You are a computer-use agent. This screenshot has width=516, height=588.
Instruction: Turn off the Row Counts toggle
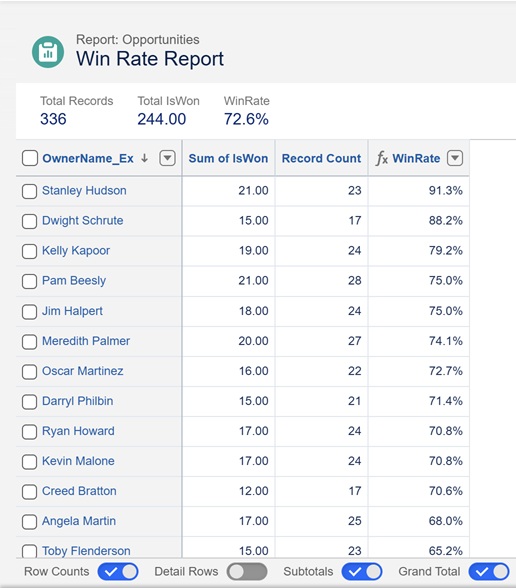pos(118,572)
